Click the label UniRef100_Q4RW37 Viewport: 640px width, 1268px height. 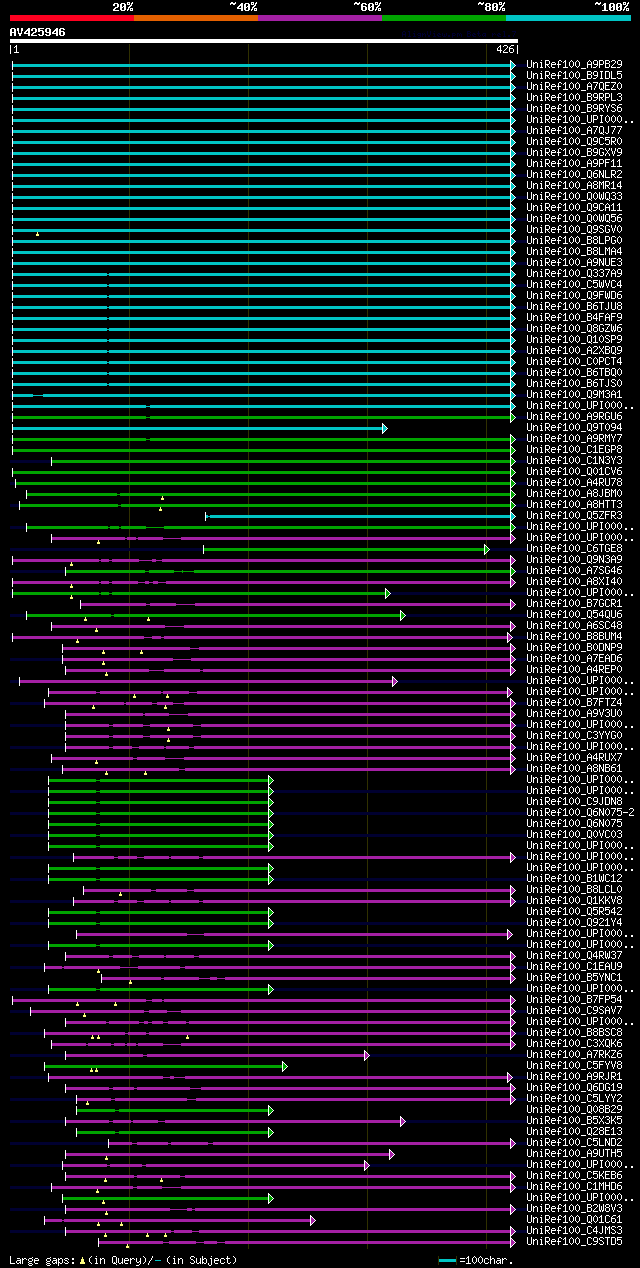[574, 956]
